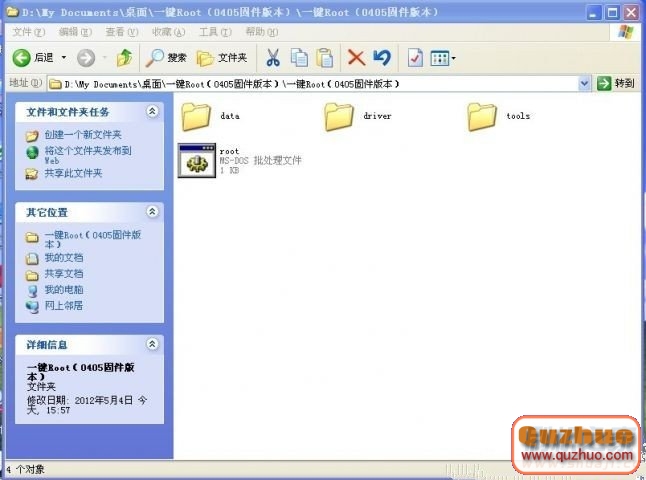Click the 'driver' folder name label
646x480 pixels.
click(377, 116)
